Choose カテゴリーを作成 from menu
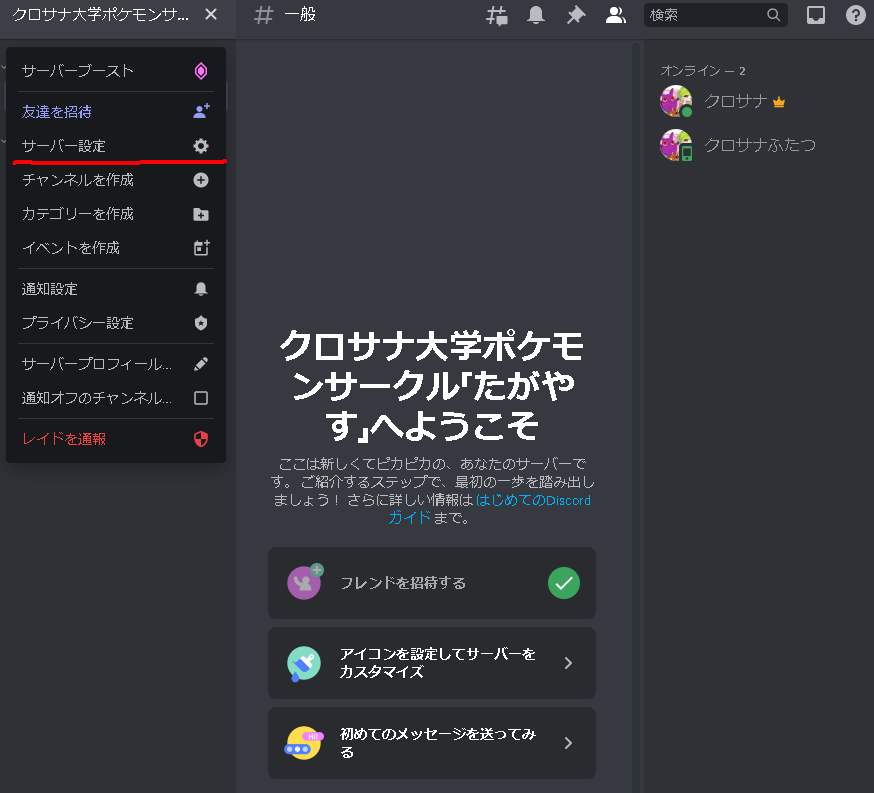The image size is (874, 793). (116, 214)
